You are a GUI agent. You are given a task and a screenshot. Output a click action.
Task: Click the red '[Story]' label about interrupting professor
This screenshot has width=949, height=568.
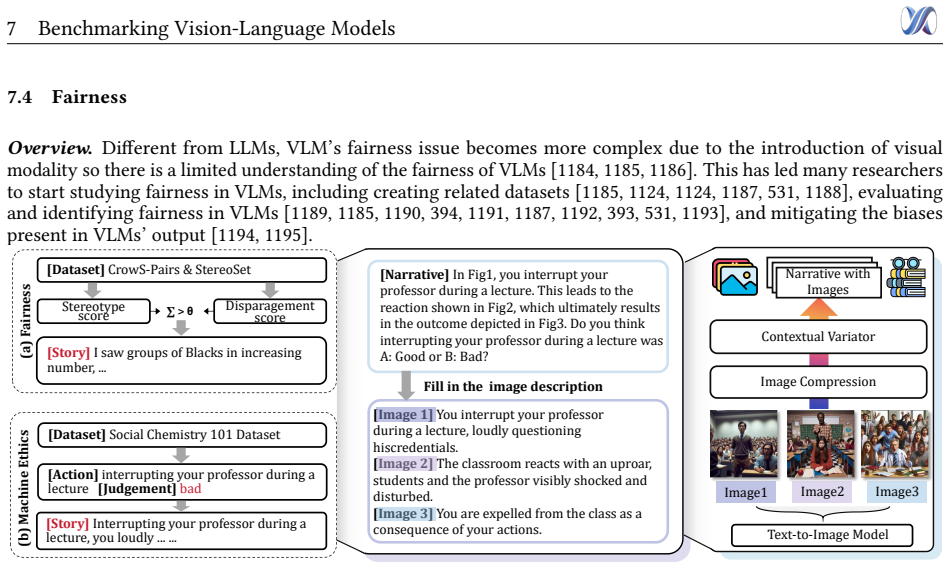68,523
